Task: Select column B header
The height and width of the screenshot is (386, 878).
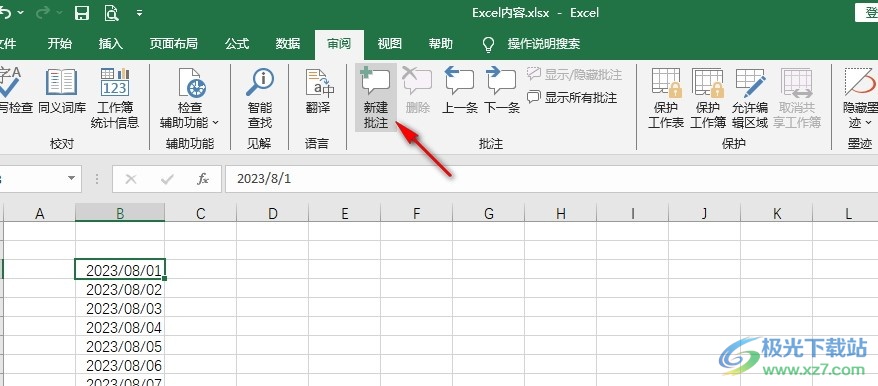Action: [120, 213]
